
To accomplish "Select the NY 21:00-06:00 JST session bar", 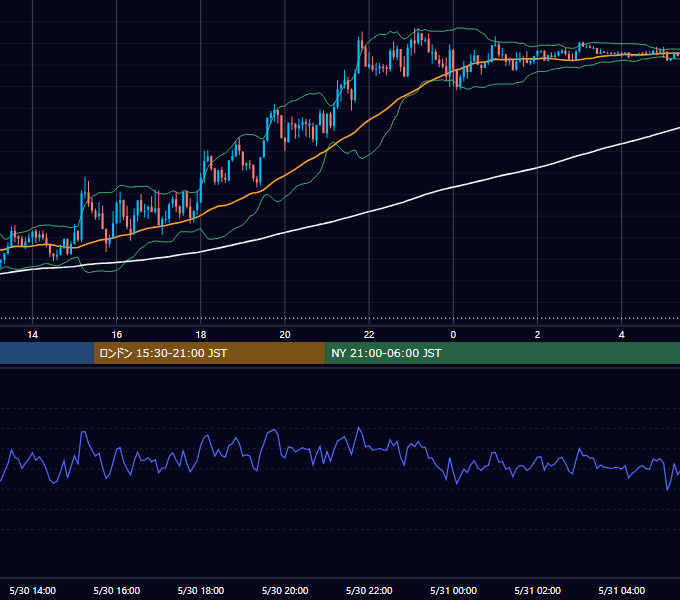I will pyautogui.click(x=503, y=353).
